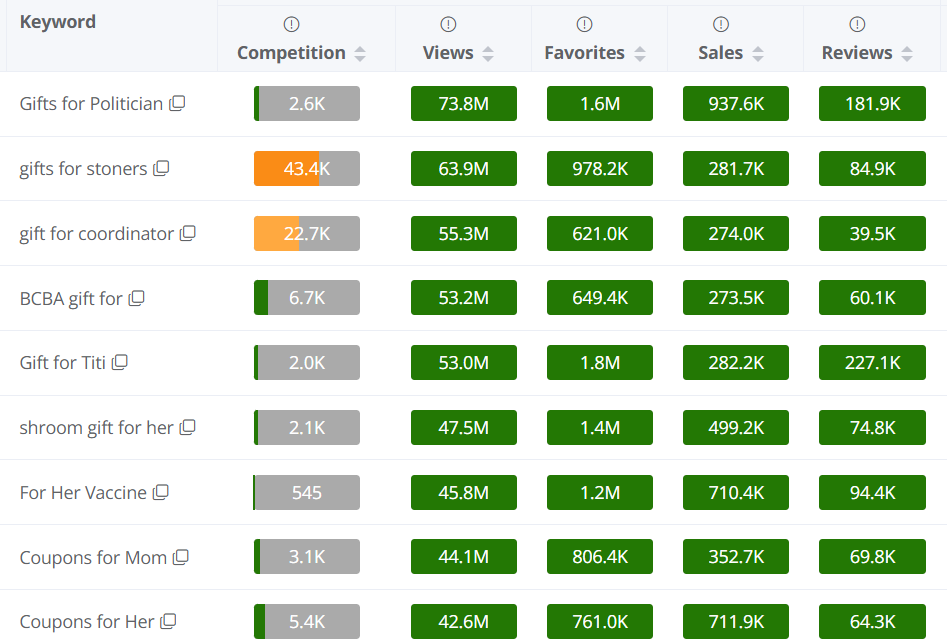
Task: Click info icon above Favorites column
Action: (585, 24)
